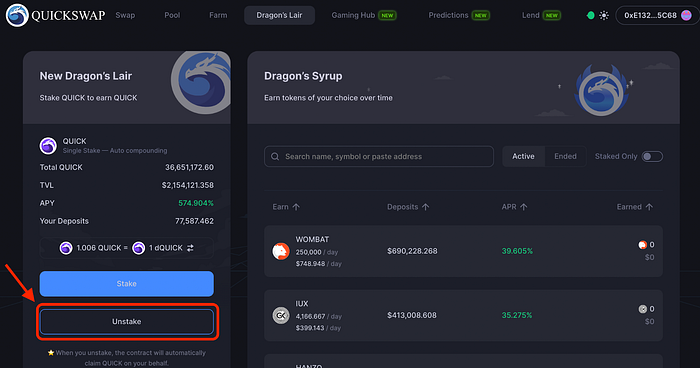
Task: Click the WOMBAT token icon
Action: (281, 251)
